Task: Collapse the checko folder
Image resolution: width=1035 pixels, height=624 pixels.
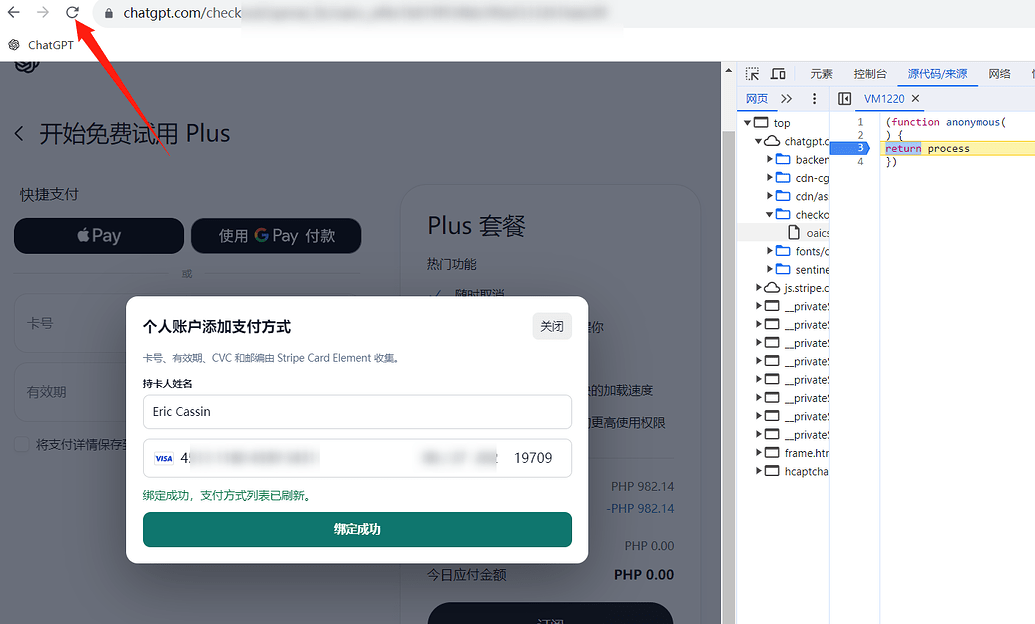Action: click(x=770, y=215)
